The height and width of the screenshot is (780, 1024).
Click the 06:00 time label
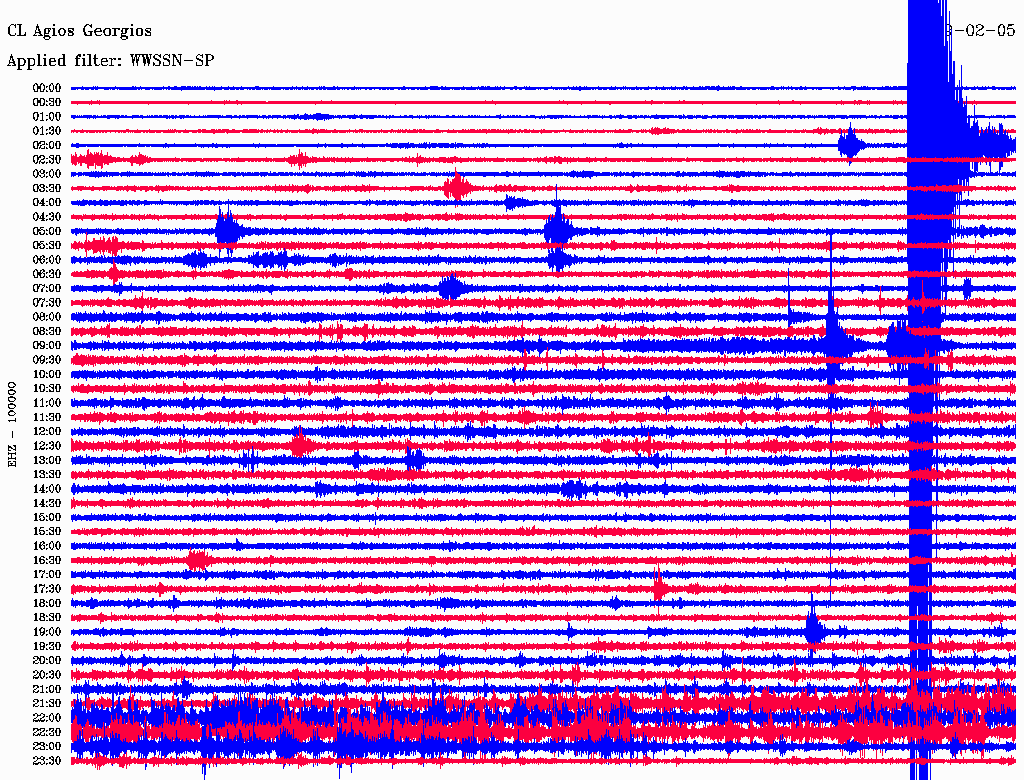(x=47, y=260)
